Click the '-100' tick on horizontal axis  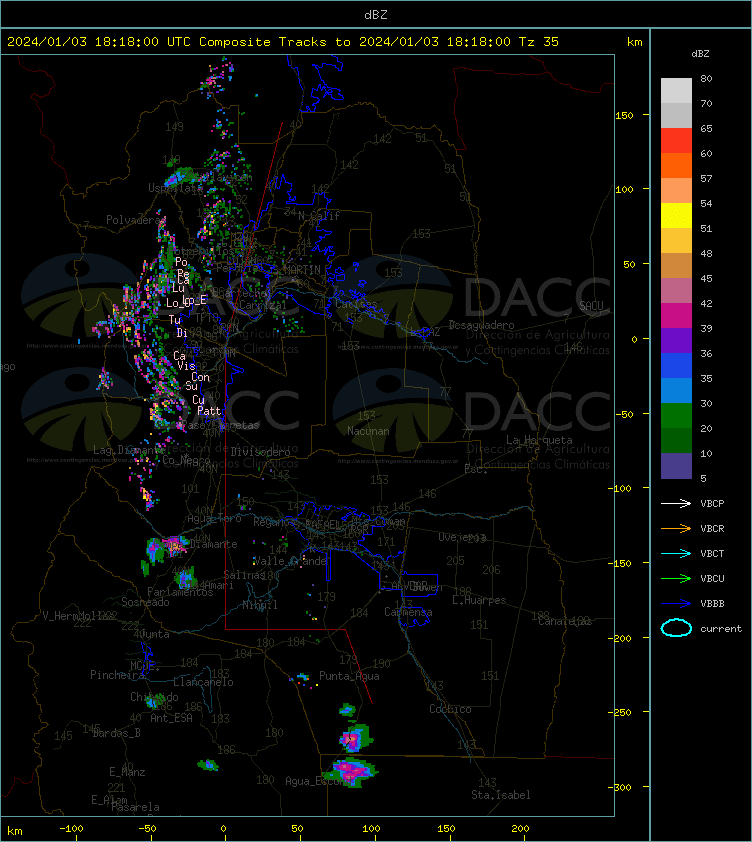click(x=71, y=829)
